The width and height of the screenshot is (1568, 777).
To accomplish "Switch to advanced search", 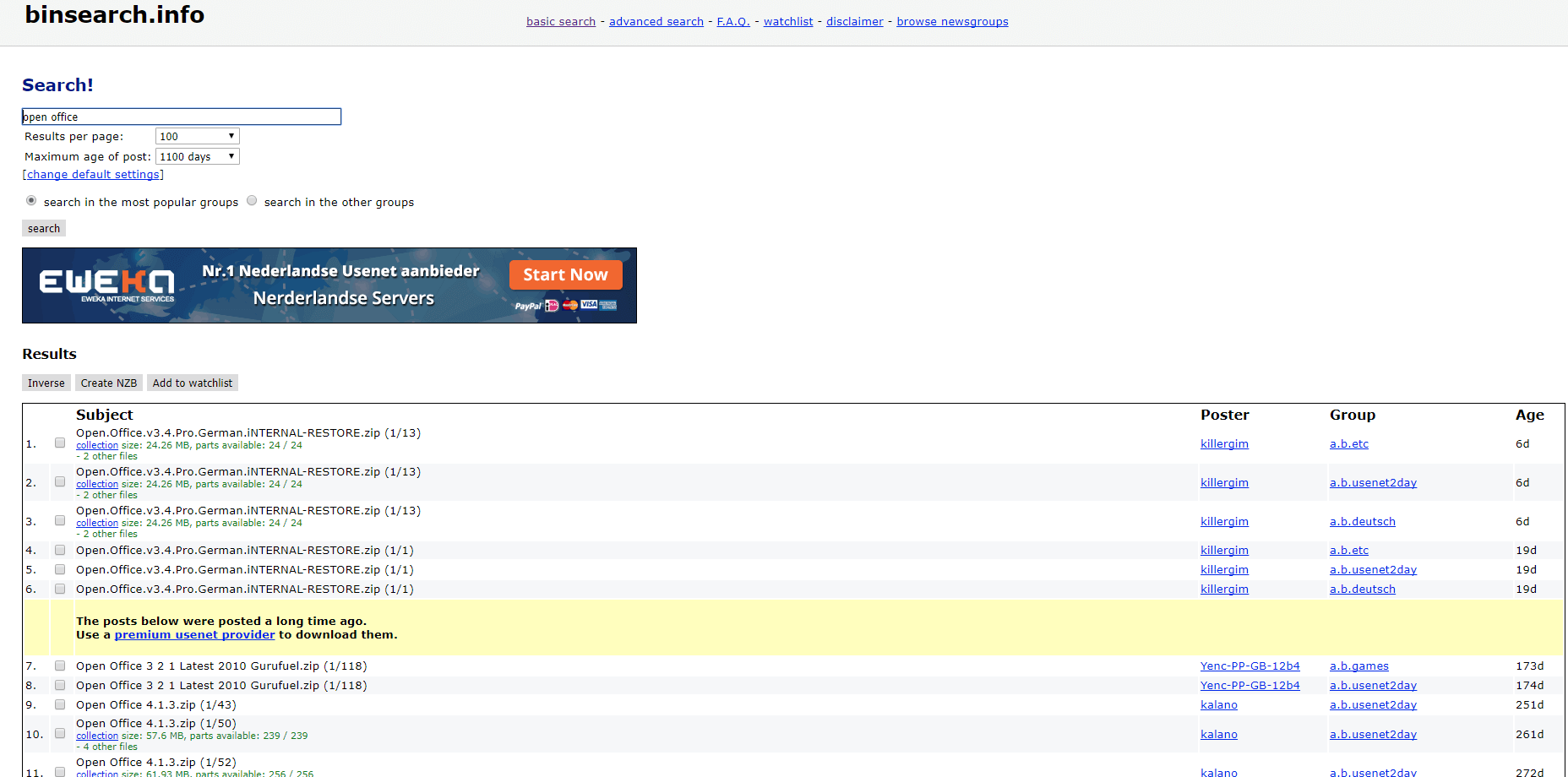I will point(656,21).
